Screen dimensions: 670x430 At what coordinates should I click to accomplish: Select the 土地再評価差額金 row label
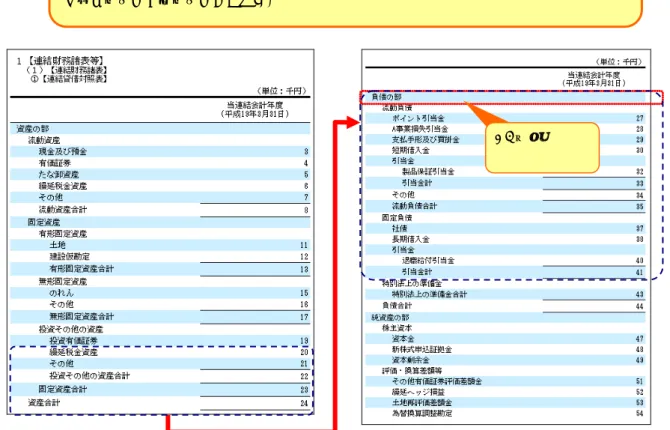pyautogui.click(x=422, y=403)
